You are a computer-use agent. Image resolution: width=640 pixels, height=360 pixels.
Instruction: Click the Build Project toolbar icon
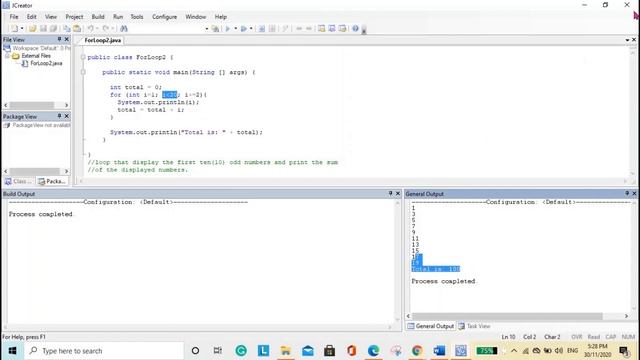[x=215, y=29]
